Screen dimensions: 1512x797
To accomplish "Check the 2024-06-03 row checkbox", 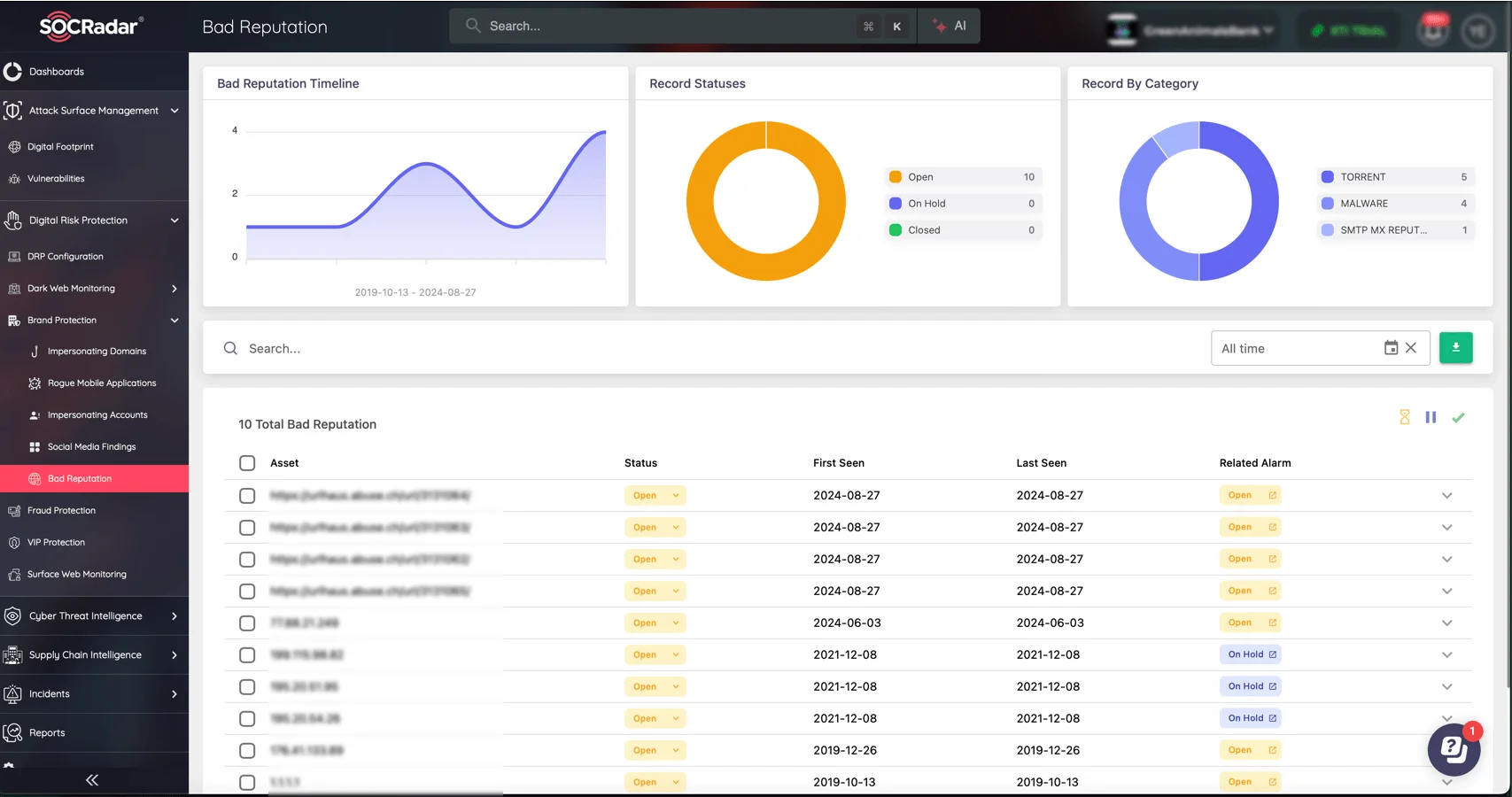I will click(247, 623).
